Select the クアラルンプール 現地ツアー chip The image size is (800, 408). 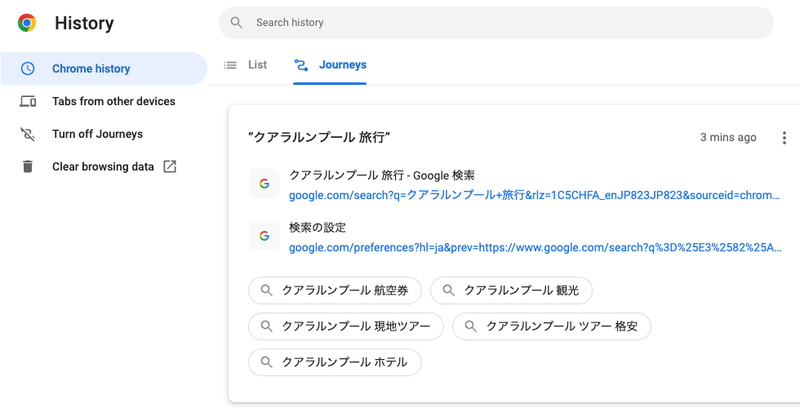tap(346, 326)
